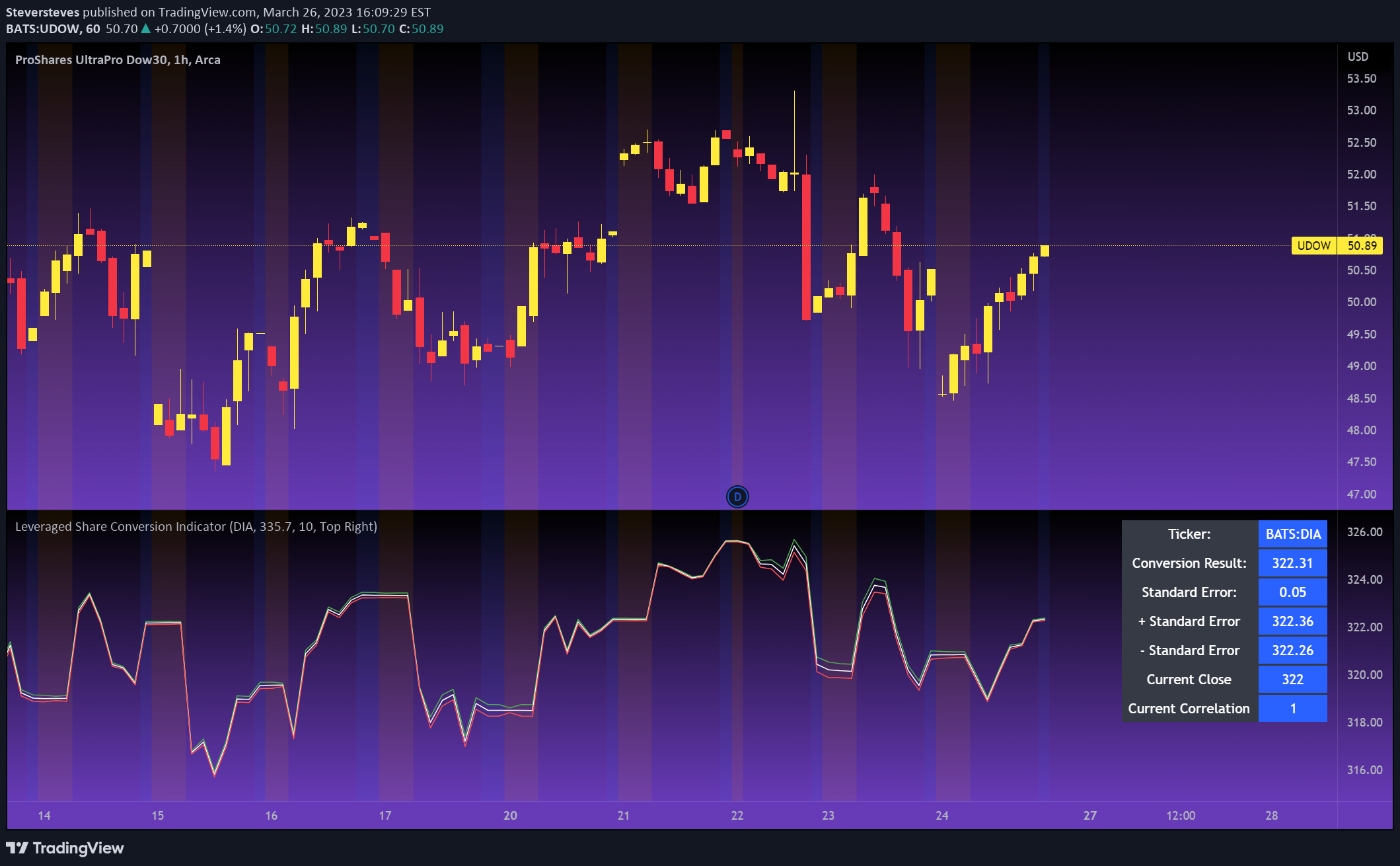Click the 53.50 price axis label
This screenshot has height=866, width=1400.
coord(1362,79)
